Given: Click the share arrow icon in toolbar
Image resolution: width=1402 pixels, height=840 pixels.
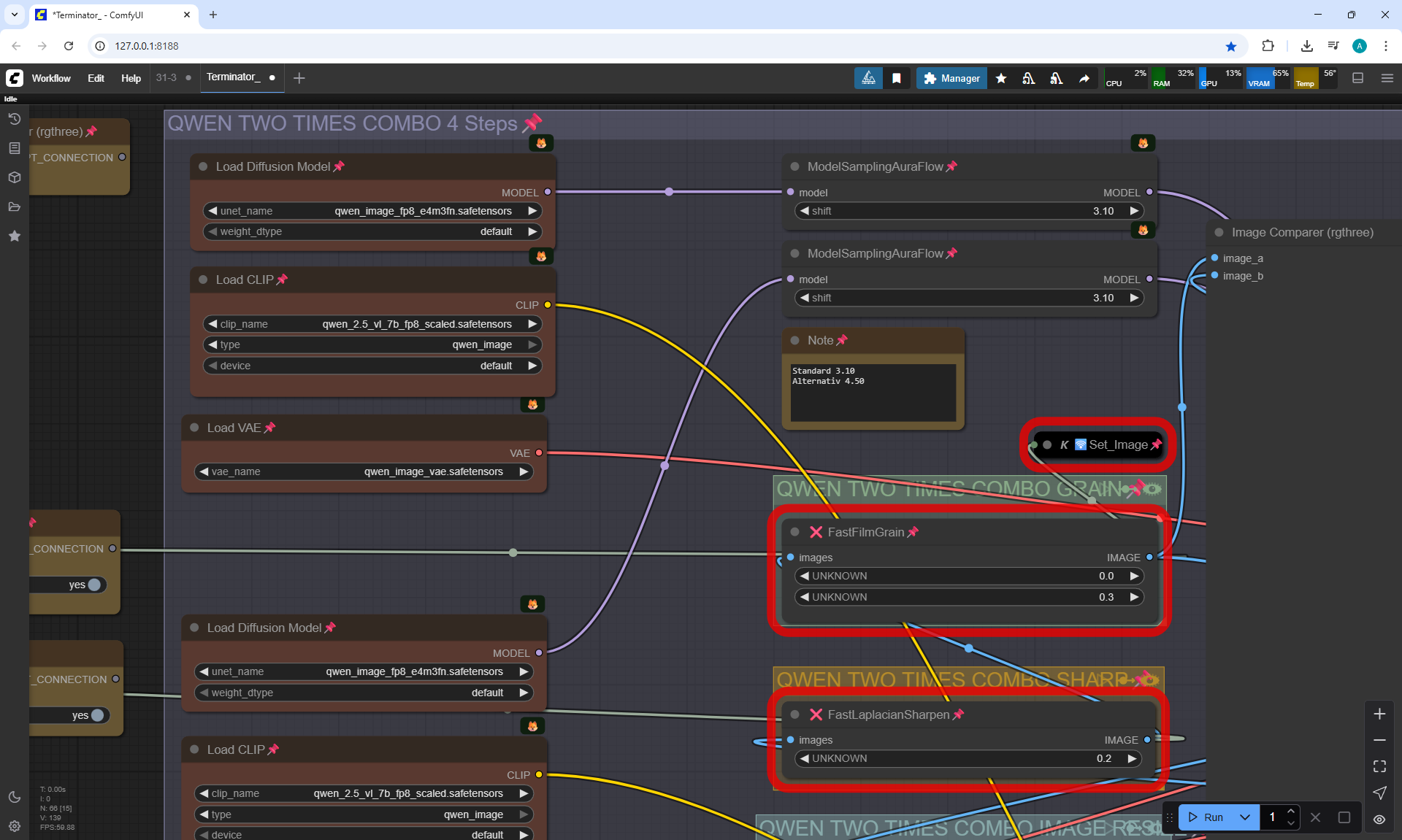Looking at the screenshot, I should [1084, 78].
